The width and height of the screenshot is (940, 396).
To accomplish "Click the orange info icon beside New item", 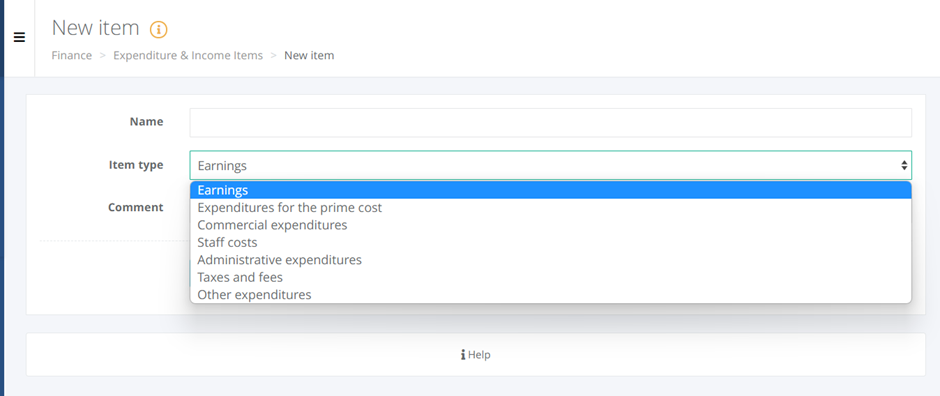I will click(158, 29).
